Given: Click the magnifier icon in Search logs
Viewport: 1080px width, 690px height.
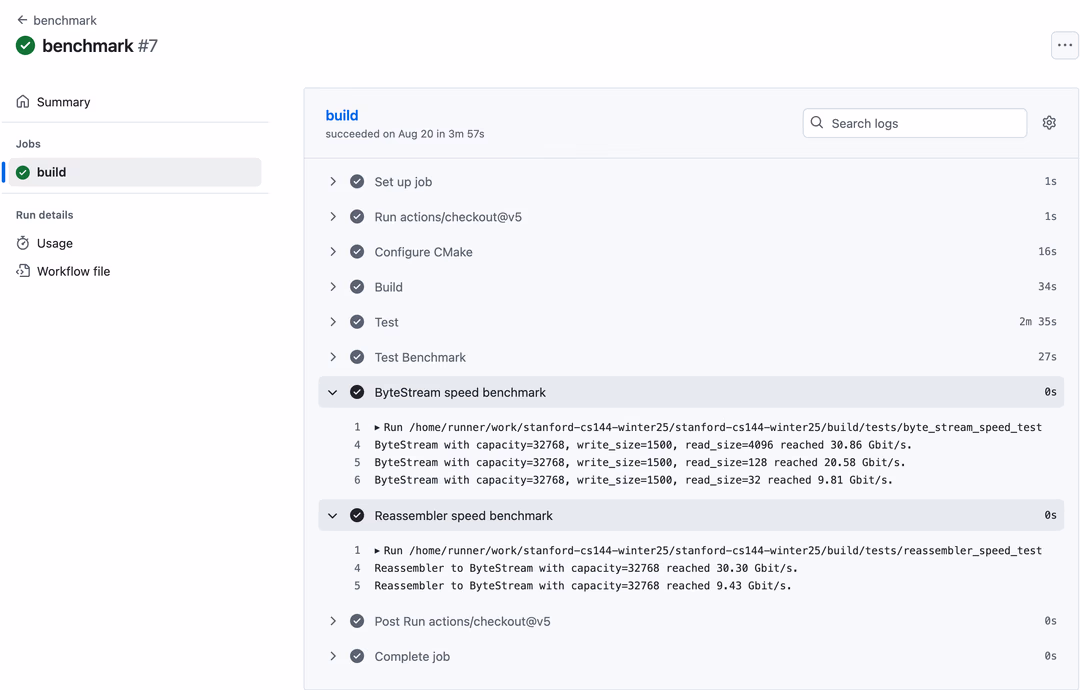Looking at the screenshot, I should pyautogui.click(x=817, y=123).
